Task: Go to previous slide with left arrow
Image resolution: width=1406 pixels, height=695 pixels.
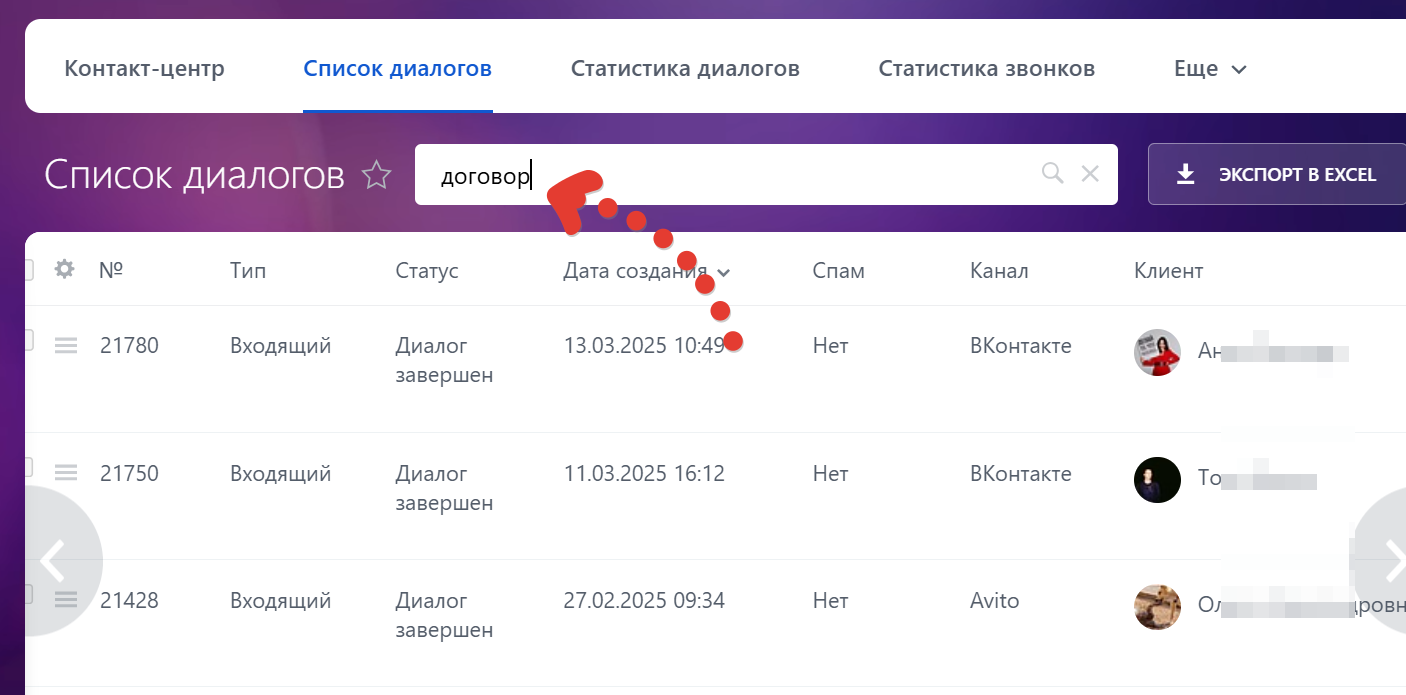Action: click(52, 561)
